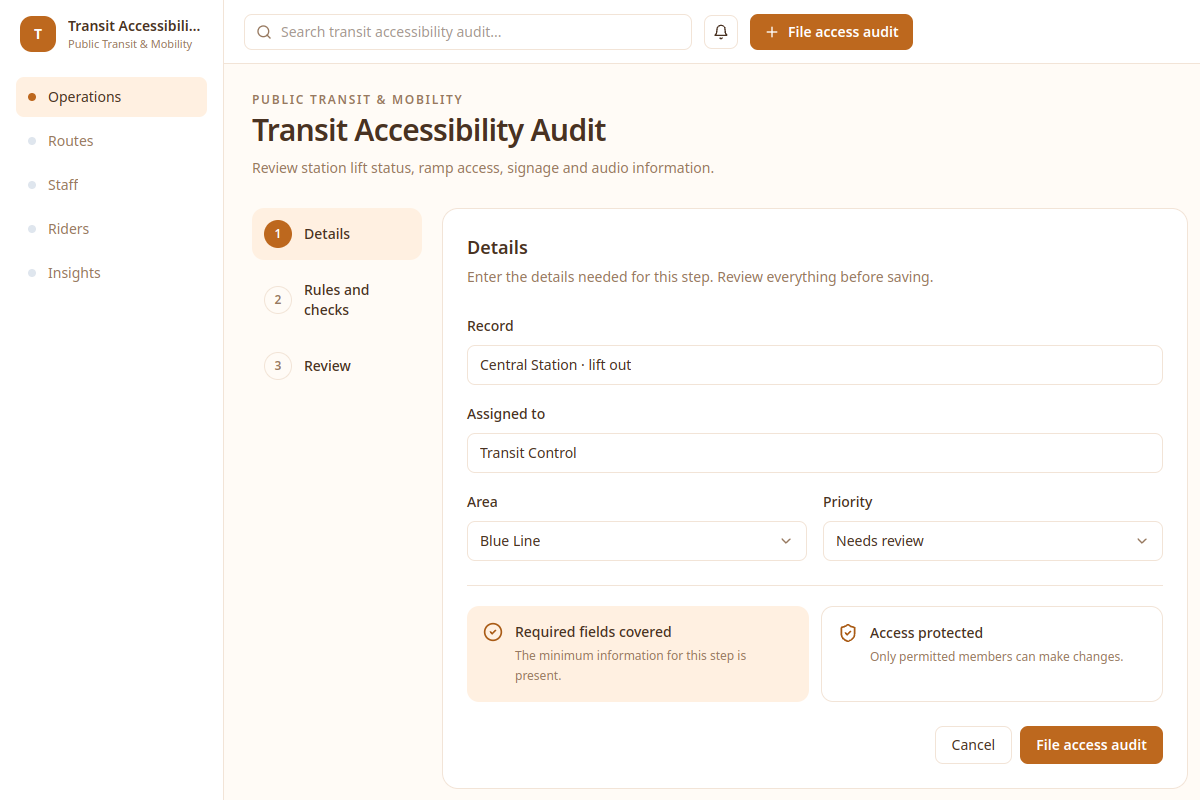1200x800 pixels.
Task: Click the shield icon beside Access protected
Action: point(848,633)
